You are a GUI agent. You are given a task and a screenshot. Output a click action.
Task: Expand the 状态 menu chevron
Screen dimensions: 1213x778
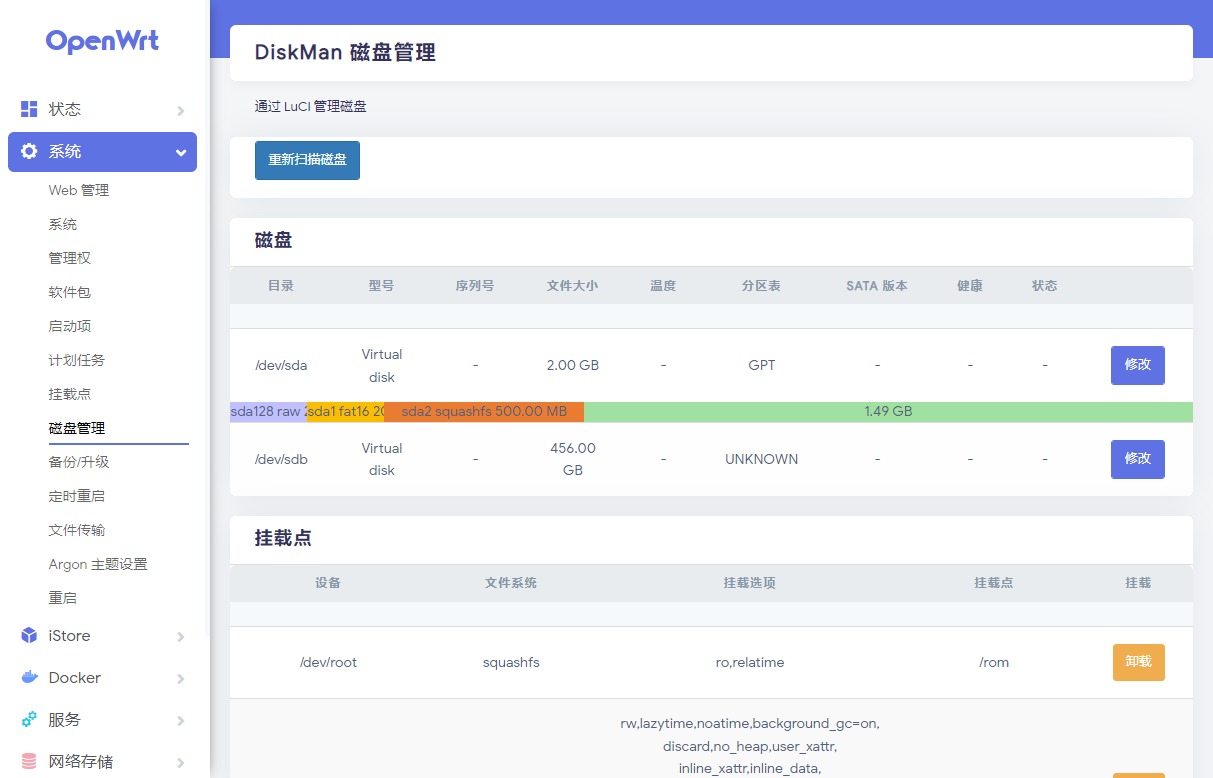pos(181,110)
